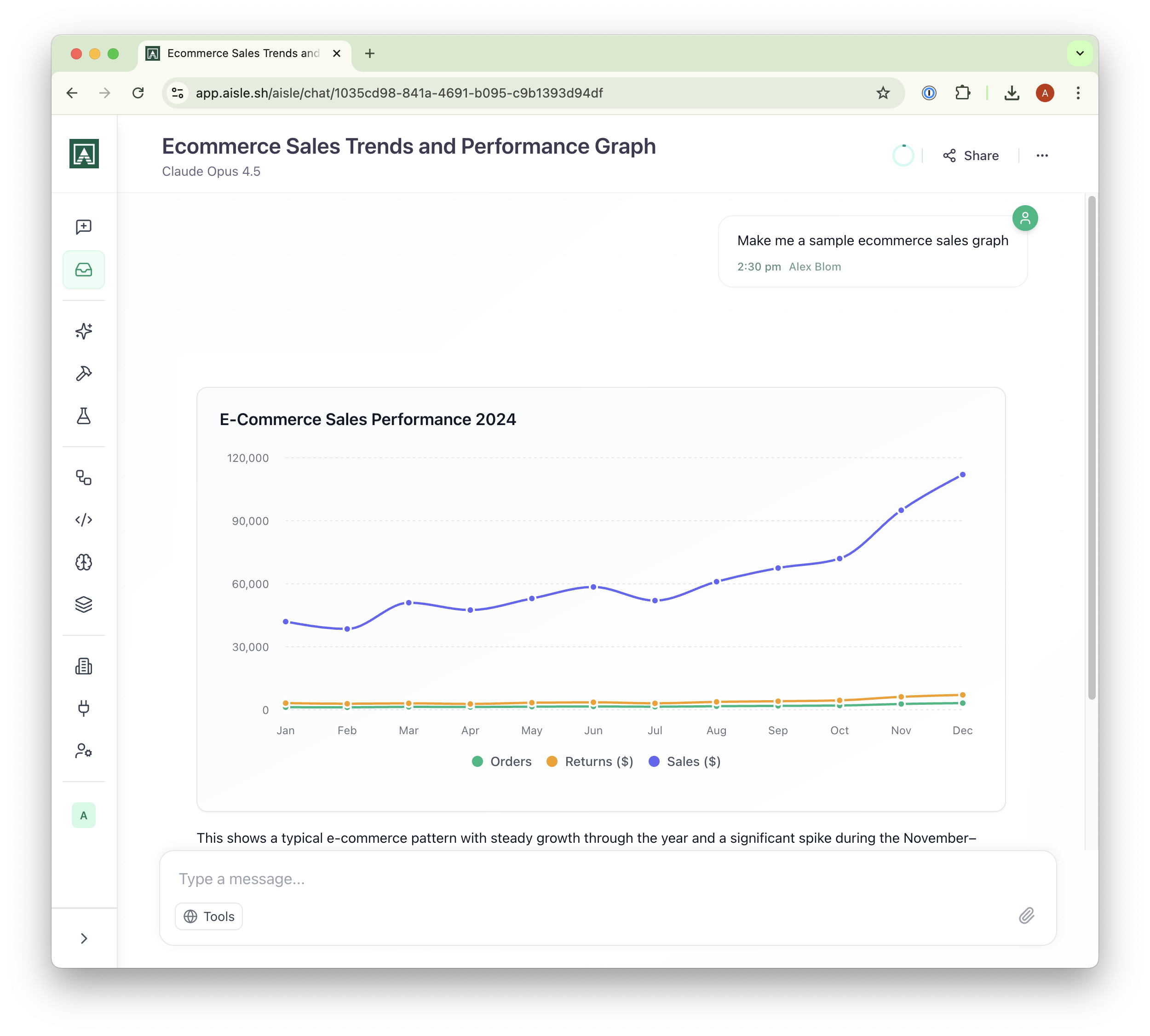Image resolution: width=1150 pixels, height=1036 pixels.
Task: Expand the sidebar with chevron arrow
Action: pyautogui.click(x=84, y=938)
